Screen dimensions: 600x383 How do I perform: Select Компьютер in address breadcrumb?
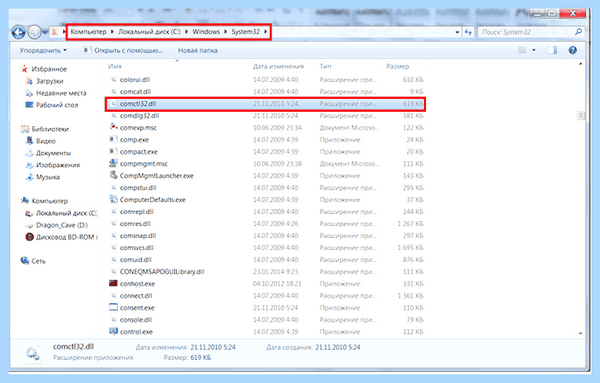[88, 32]
